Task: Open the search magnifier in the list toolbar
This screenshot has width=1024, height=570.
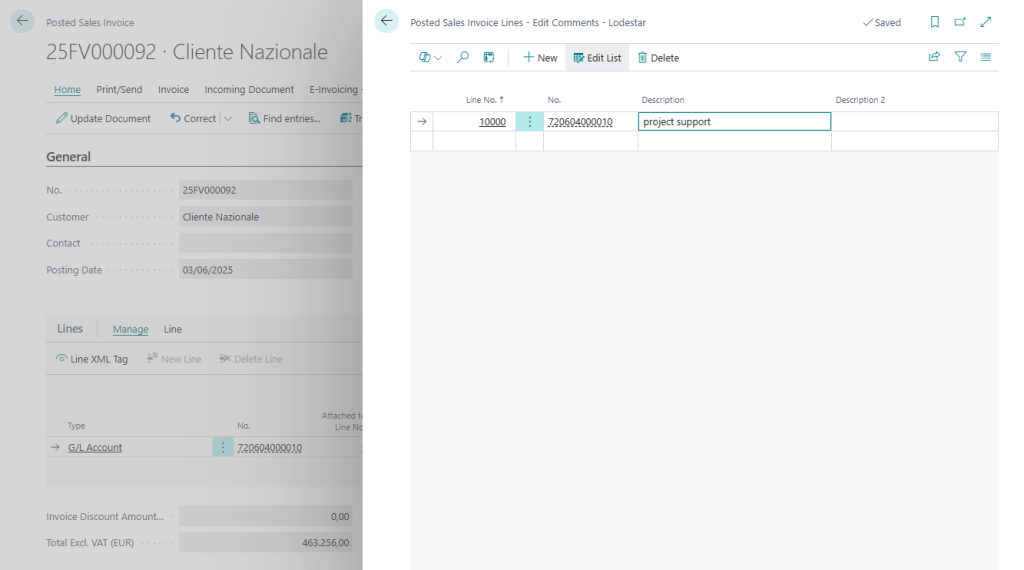Action: click(463, 58)
